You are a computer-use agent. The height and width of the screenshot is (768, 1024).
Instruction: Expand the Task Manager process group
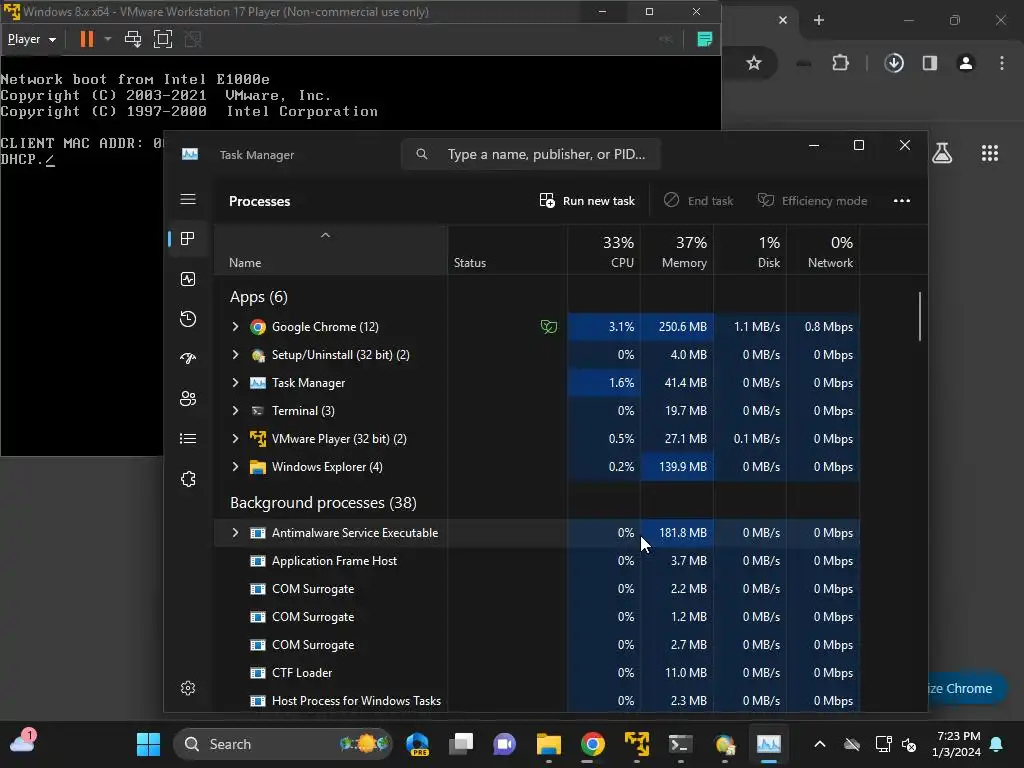tap(235, 383)
